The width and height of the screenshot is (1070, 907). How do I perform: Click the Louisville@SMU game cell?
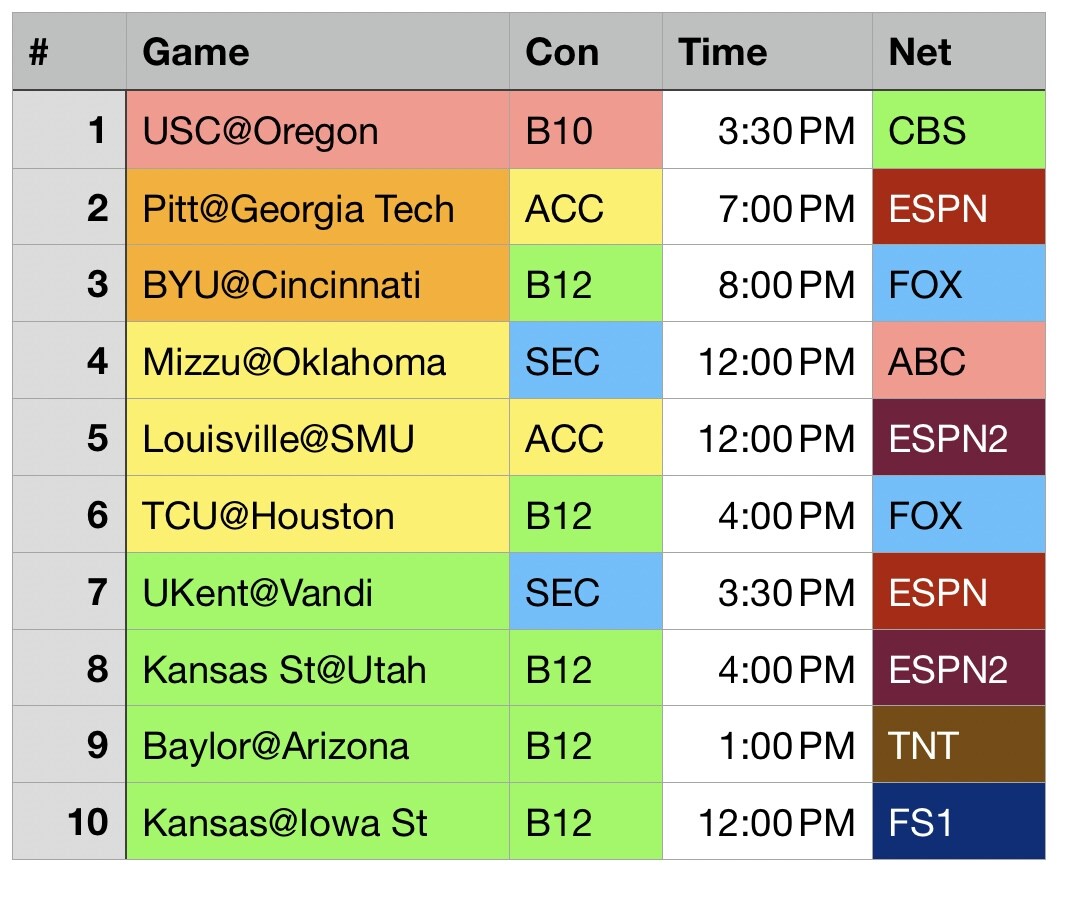point(318,438)
